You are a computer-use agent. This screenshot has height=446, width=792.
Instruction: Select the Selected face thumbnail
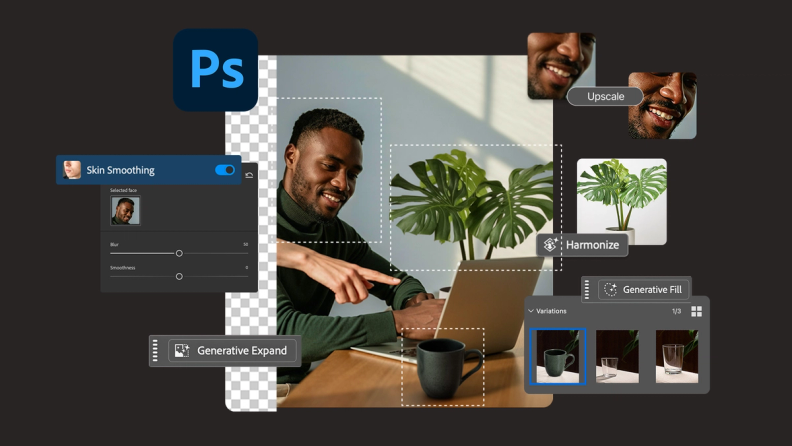click(125, 211)
